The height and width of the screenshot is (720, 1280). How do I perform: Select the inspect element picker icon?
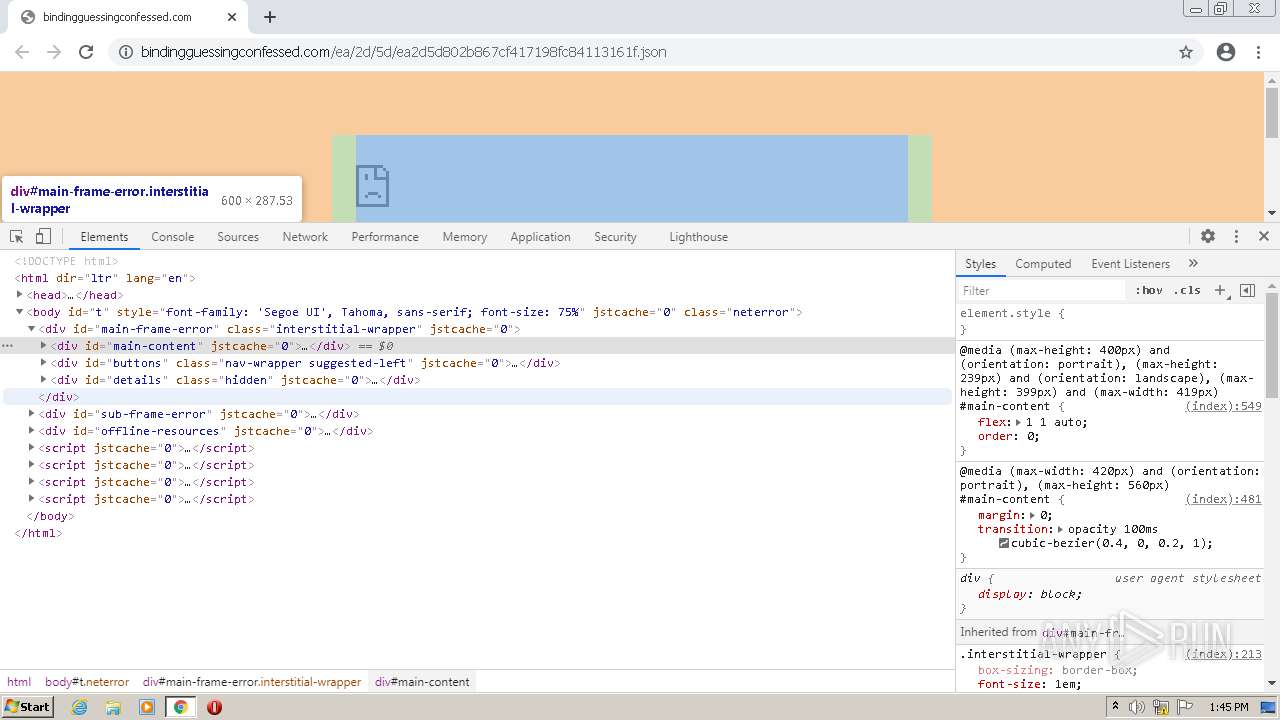coord(17,237)
